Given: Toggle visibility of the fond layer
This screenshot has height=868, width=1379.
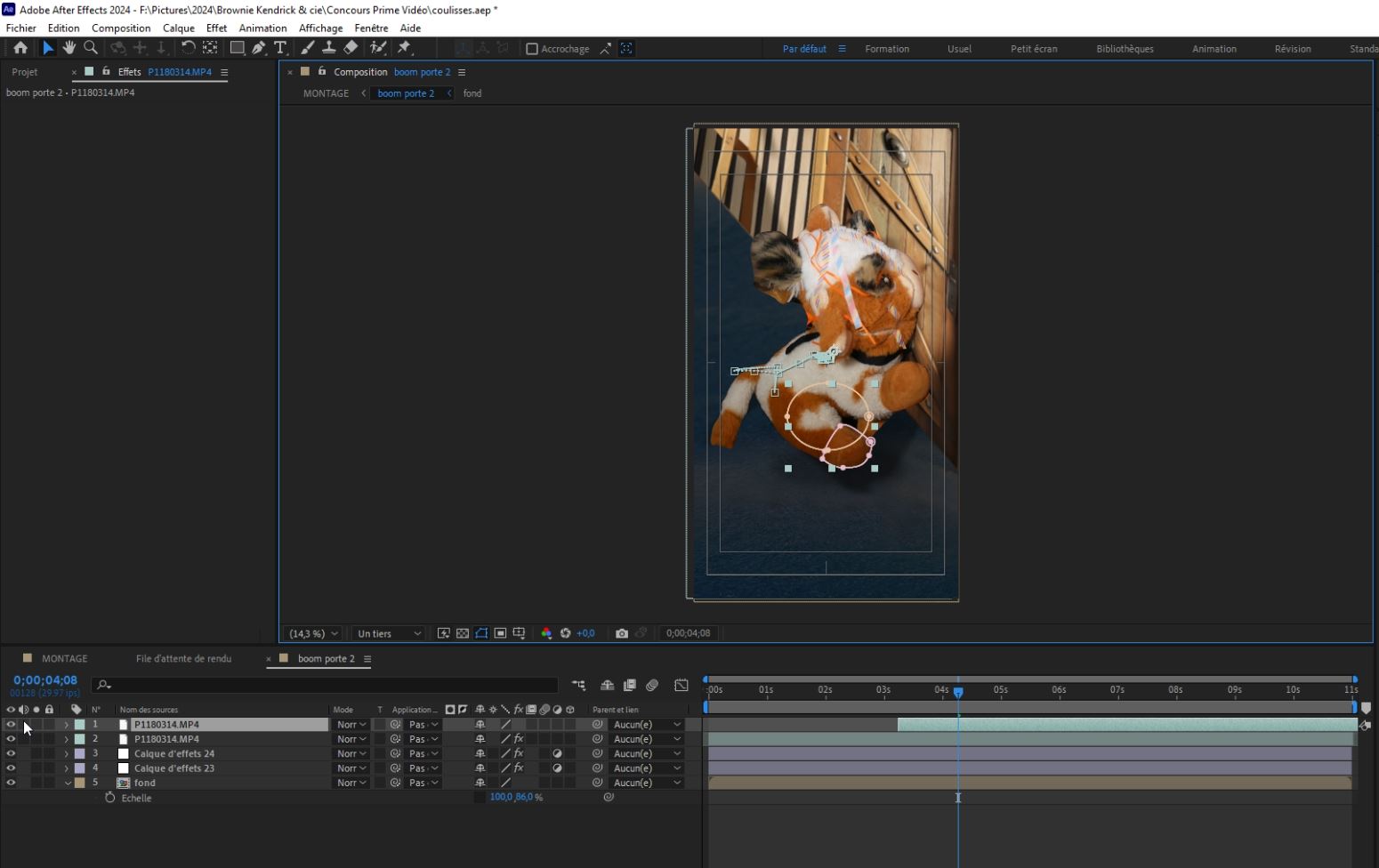Looking at the screenshot, I should pyautogui.click(x=11, y=783).
